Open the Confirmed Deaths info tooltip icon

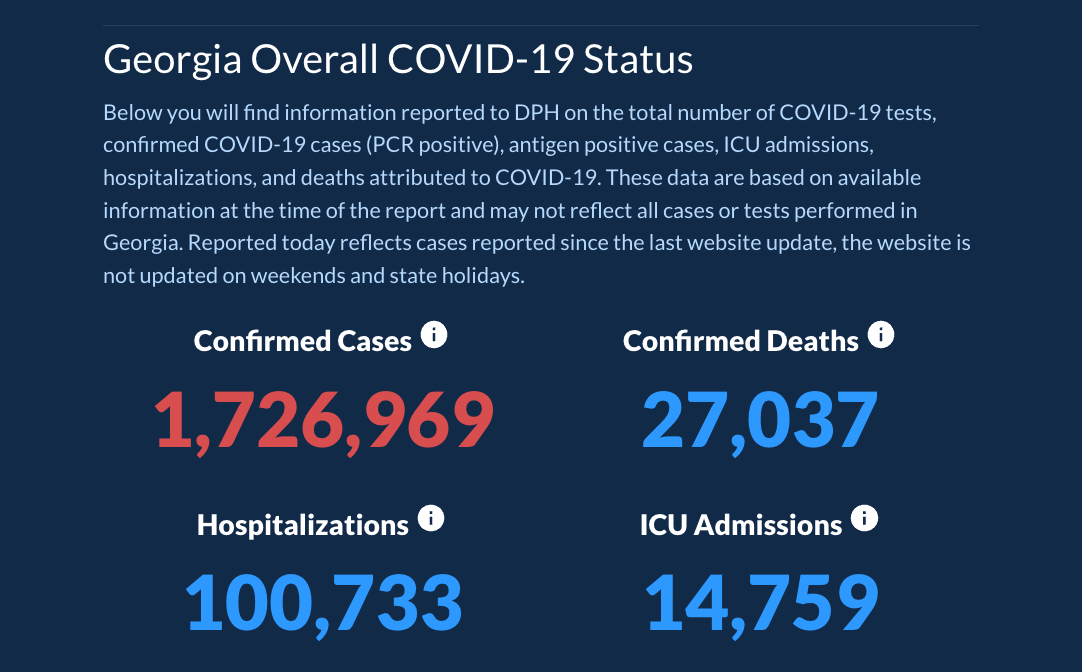tap(880, 335)
